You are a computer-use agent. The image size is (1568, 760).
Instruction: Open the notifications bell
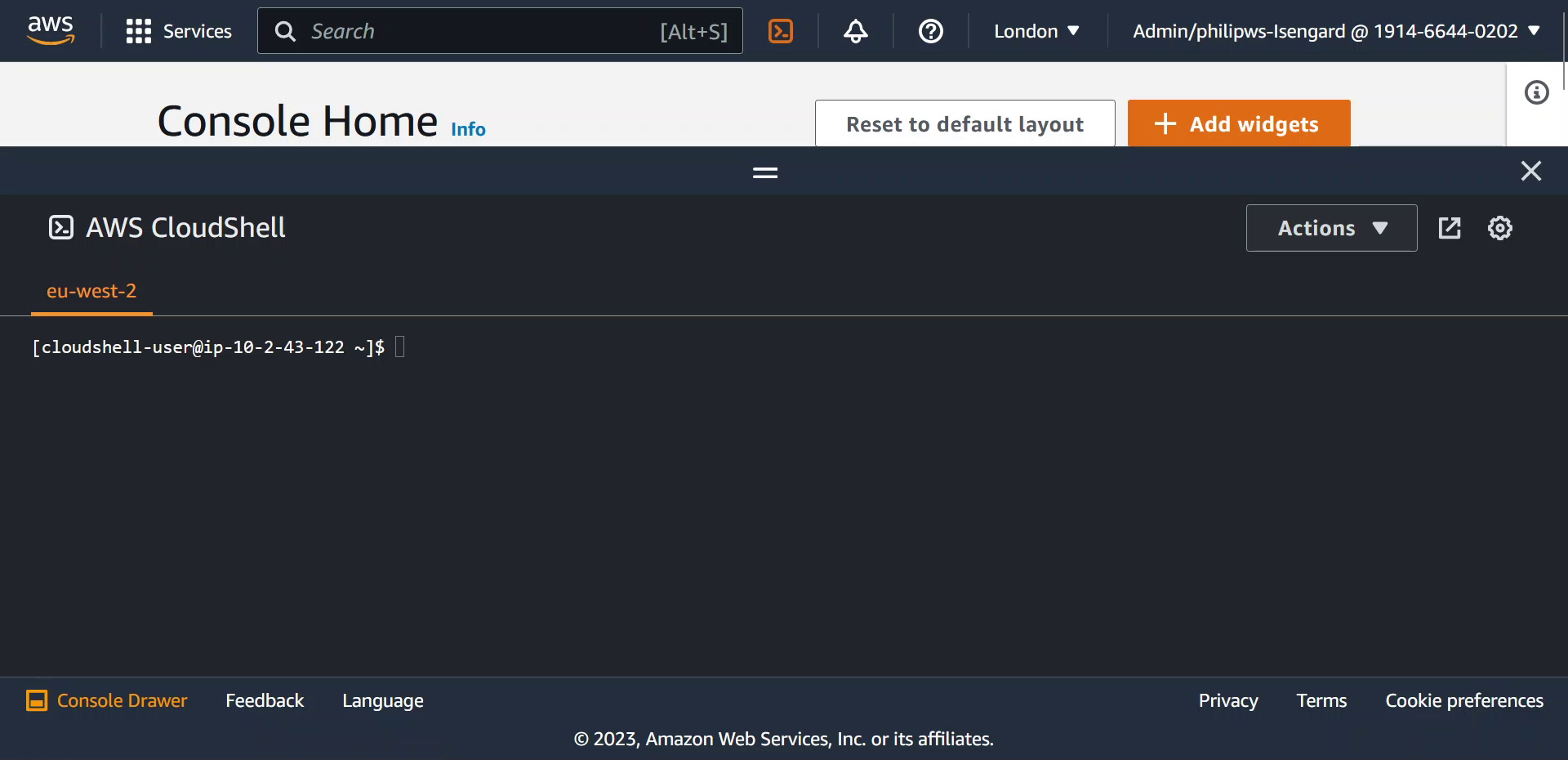point(855,31)
